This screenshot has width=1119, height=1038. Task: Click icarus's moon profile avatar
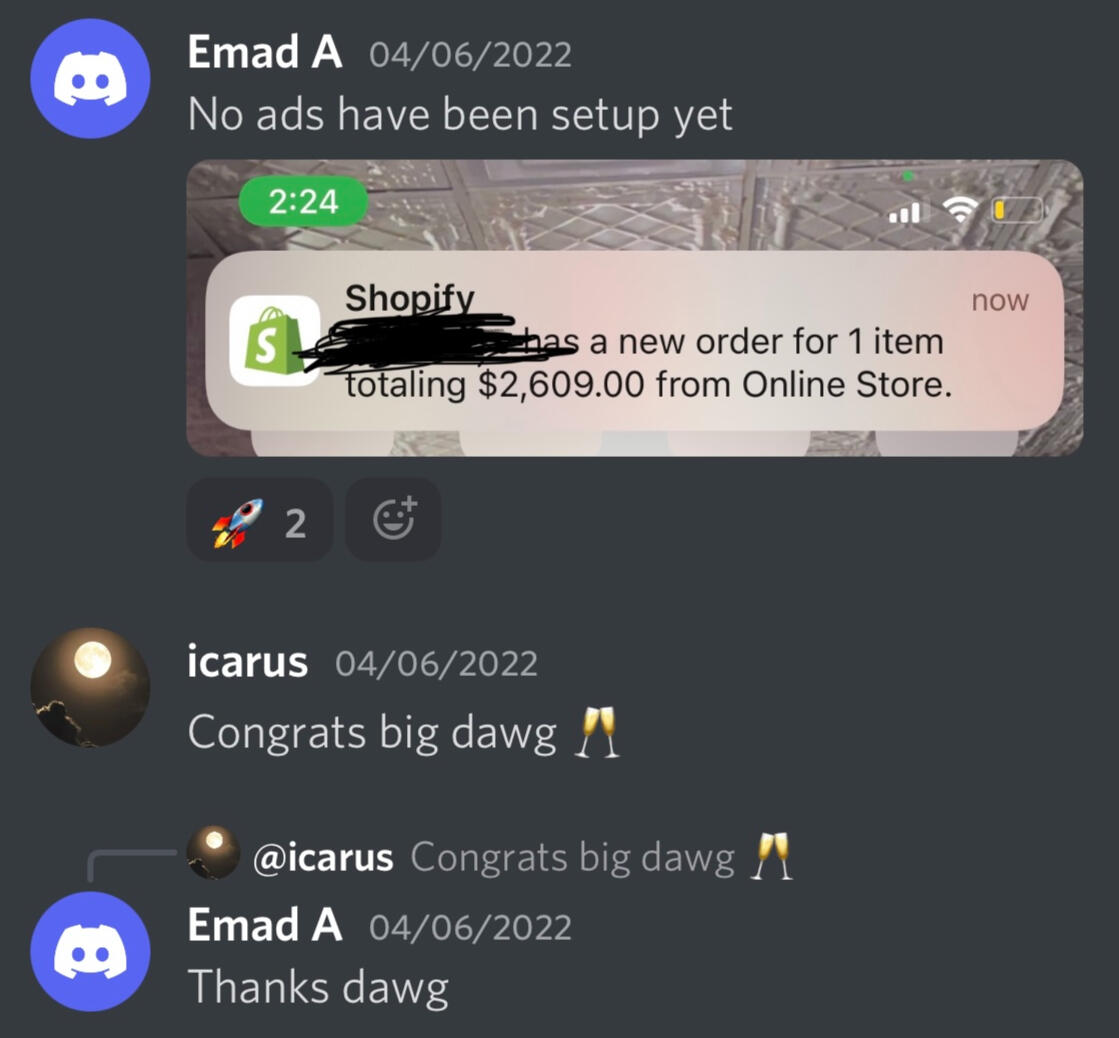[91, 687]
